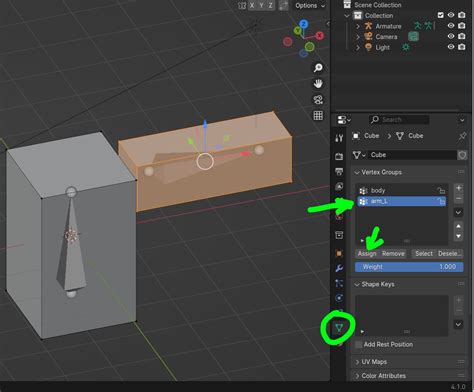474x392 pixels.
Task: Click the Deselect button
Action: [x=450, y=254]
